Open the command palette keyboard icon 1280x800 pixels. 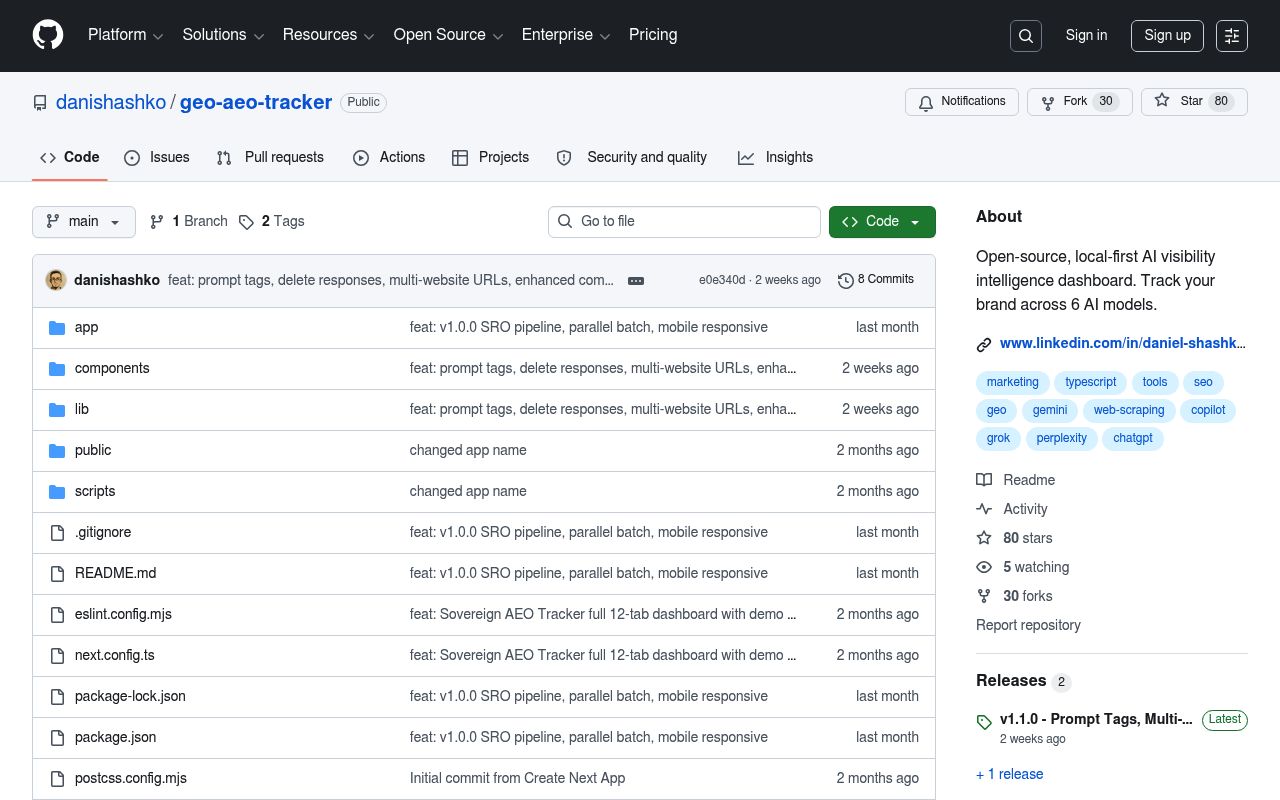pyautogui.click(x=1231, y=35)
